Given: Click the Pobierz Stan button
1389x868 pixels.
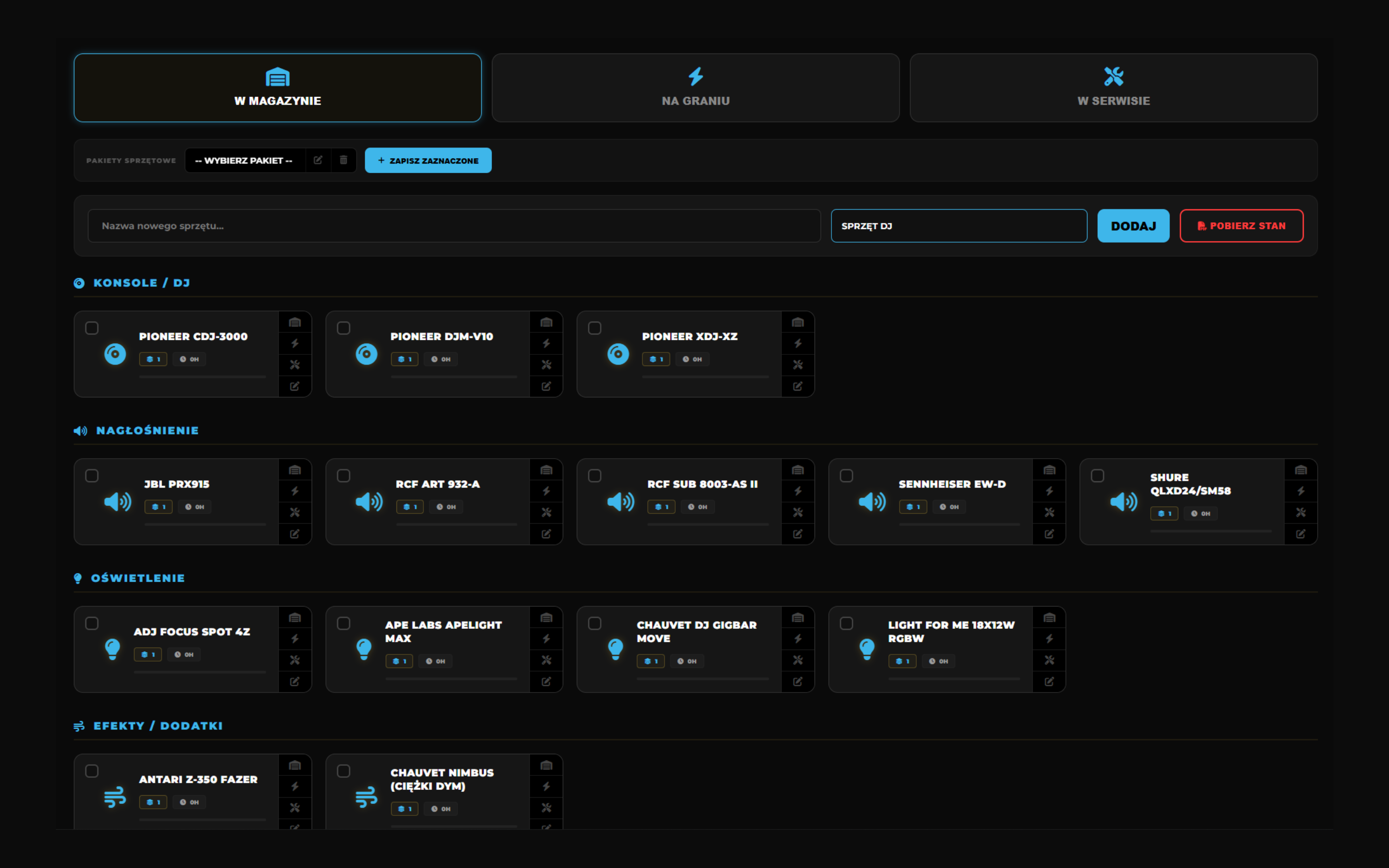Looking at the screenshot, I should pos(1241,226).
